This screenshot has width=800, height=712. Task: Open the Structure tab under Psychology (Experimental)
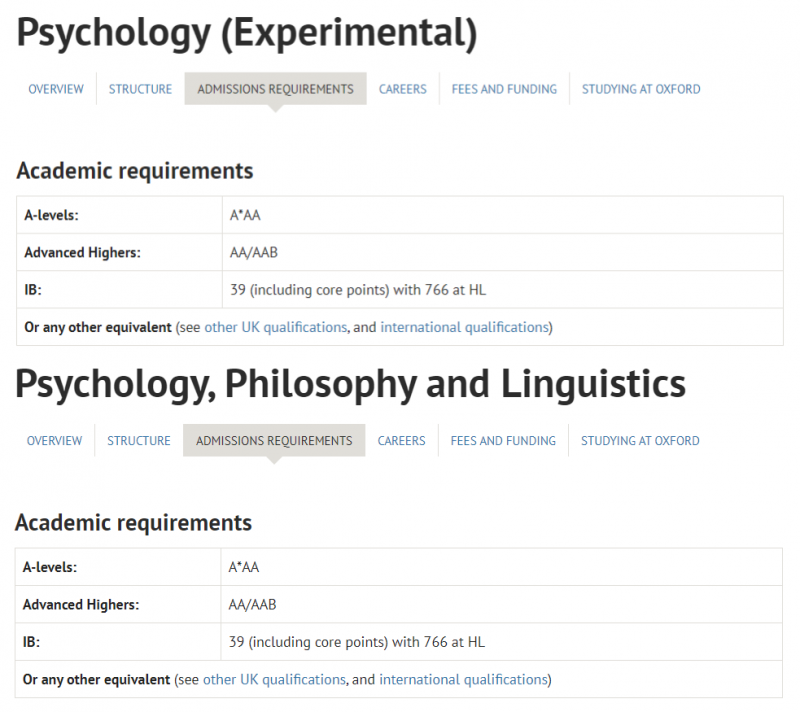coord(140,89)
